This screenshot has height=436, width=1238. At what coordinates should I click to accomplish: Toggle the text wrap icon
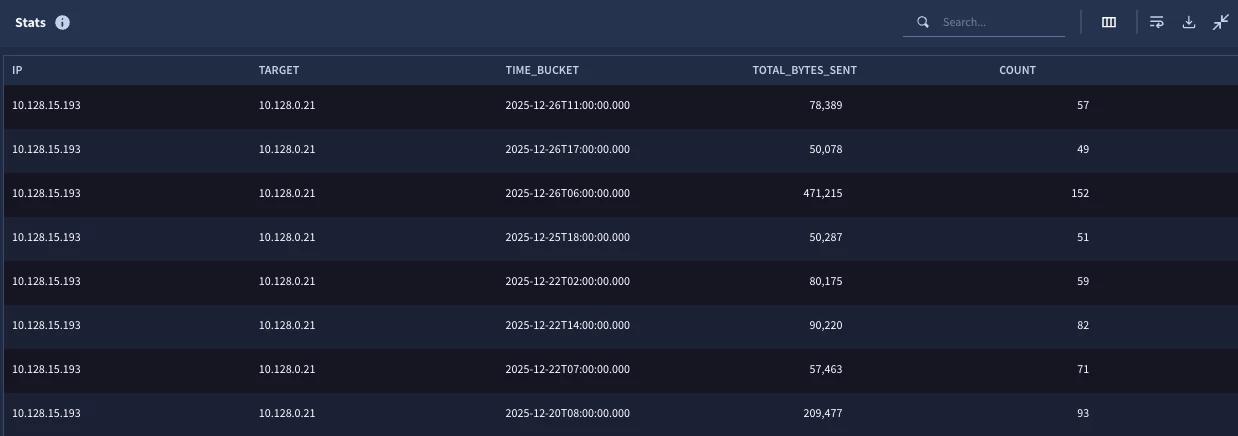click(x=1157, y=22)
